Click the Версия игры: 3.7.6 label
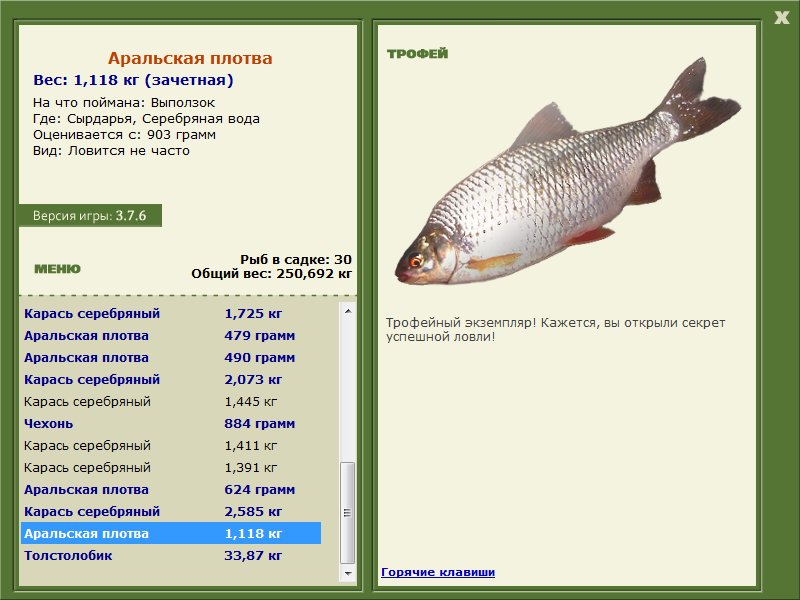This screenshot has width=800, height=600. pos(90,215)
